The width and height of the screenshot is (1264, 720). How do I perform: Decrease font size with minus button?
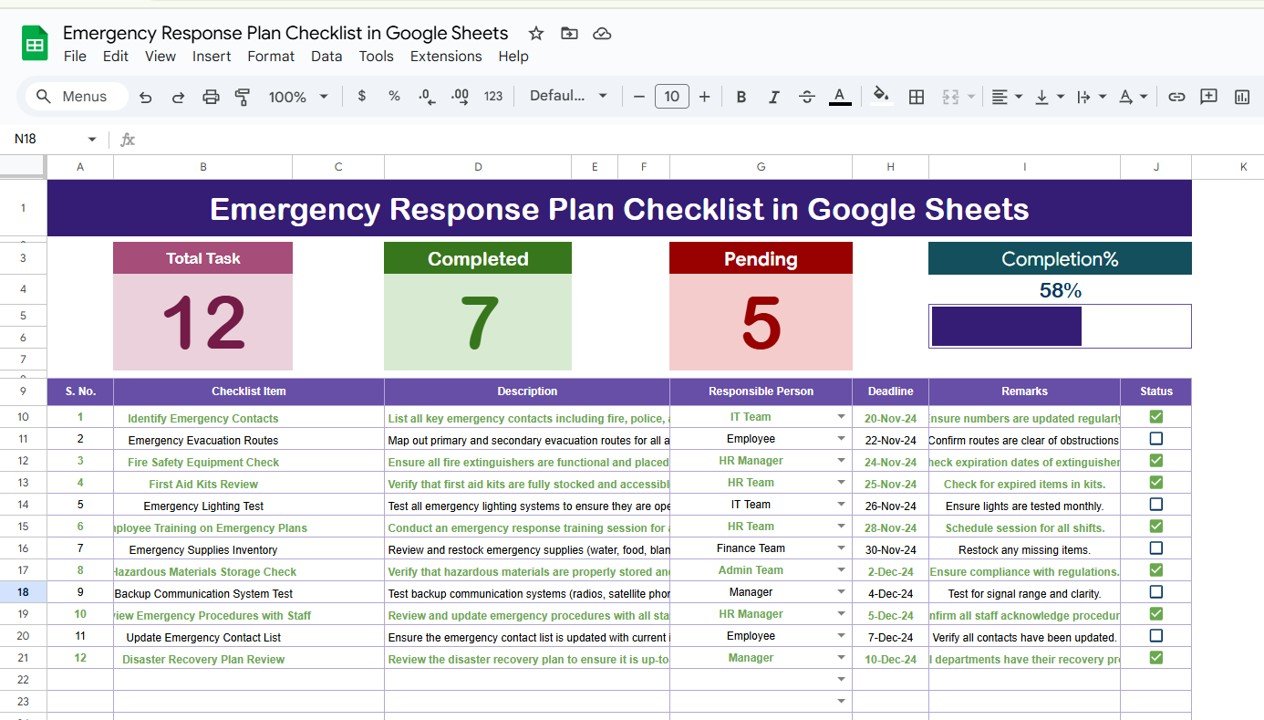[x=639, y=96]
